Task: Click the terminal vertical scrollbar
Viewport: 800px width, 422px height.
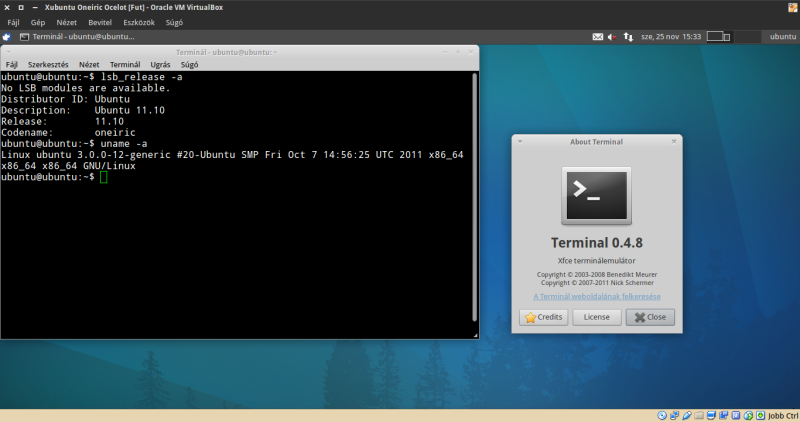Action: tap(474, 197)
